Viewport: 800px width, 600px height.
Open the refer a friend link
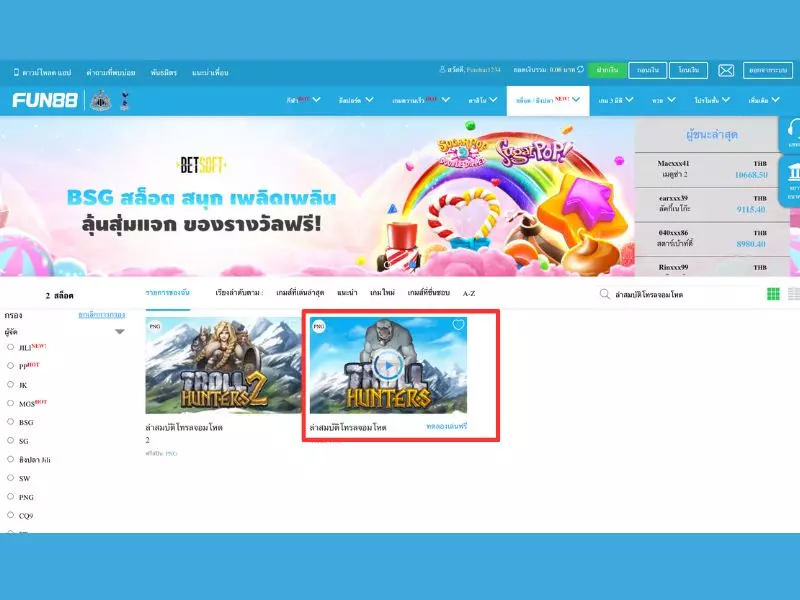(210, 72)
